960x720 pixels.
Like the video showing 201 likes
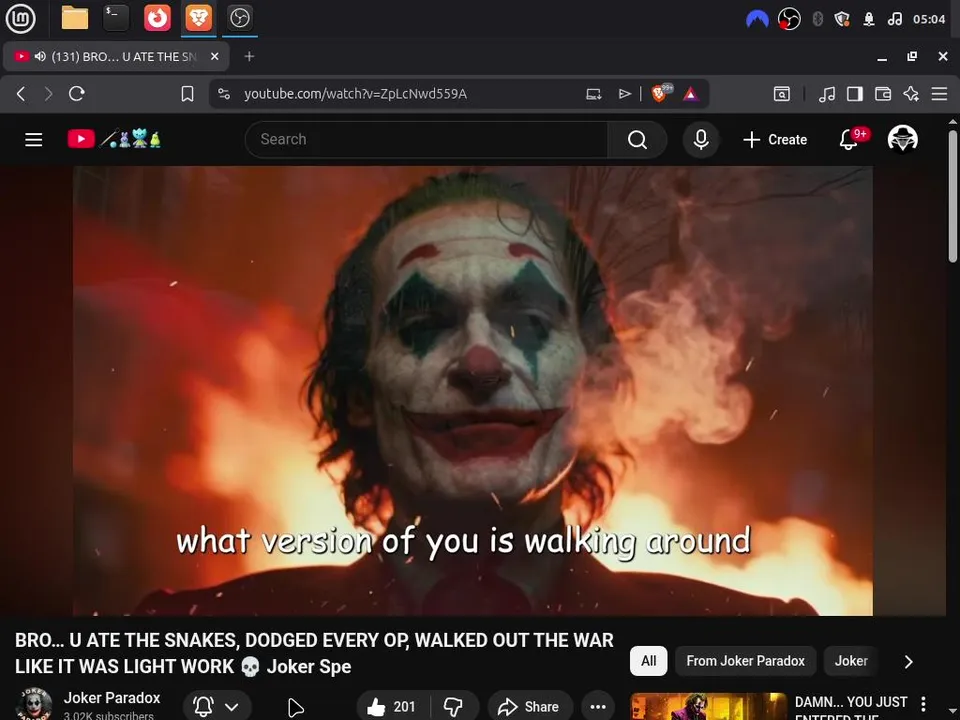(x=393, y=707)
